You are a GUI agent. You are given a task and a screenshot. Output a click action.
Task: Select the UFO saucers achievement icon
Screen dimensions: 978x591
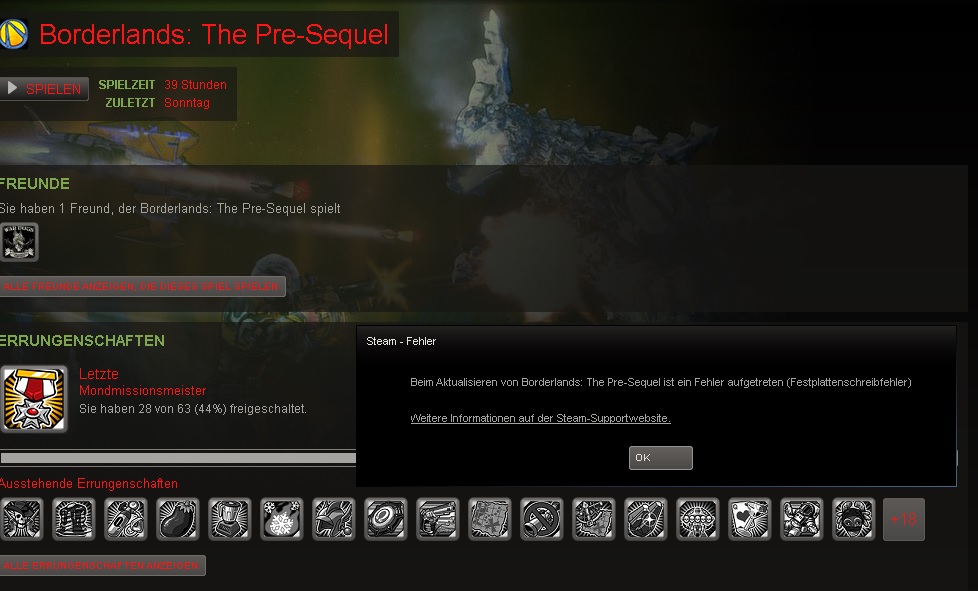click(697, 519)
